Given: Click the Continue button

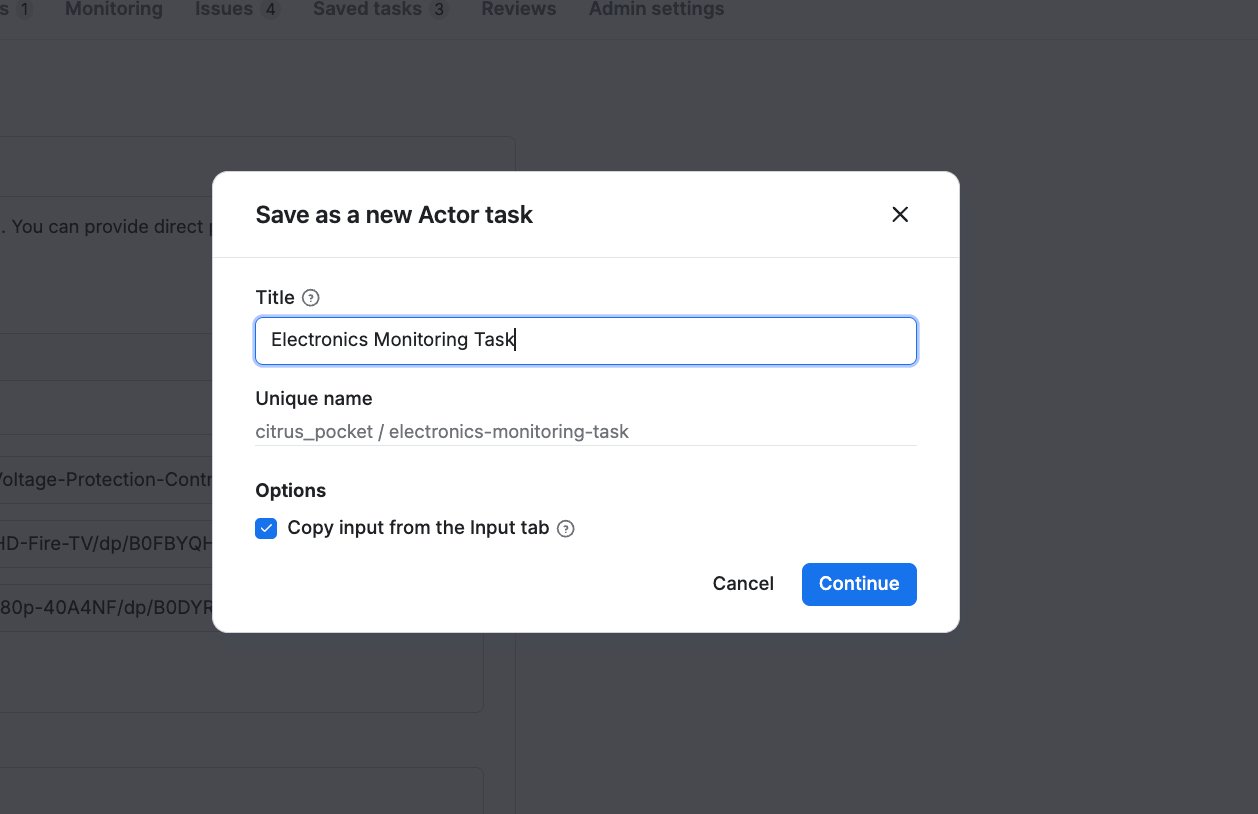Looking at the screenshot, I should 859,584.
